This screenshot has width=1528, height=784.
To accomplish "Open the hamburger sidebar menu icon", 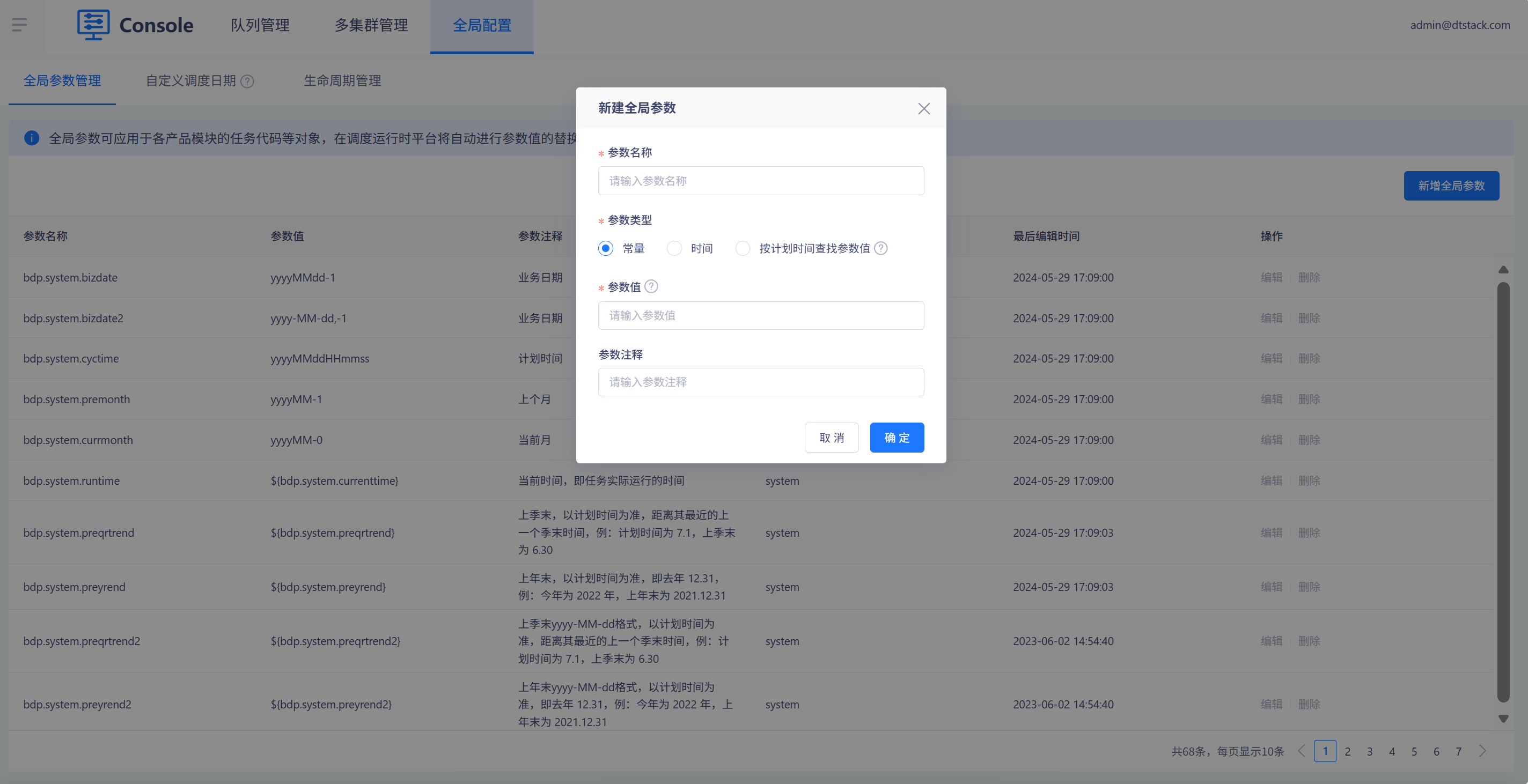I will tap(19, 25).
